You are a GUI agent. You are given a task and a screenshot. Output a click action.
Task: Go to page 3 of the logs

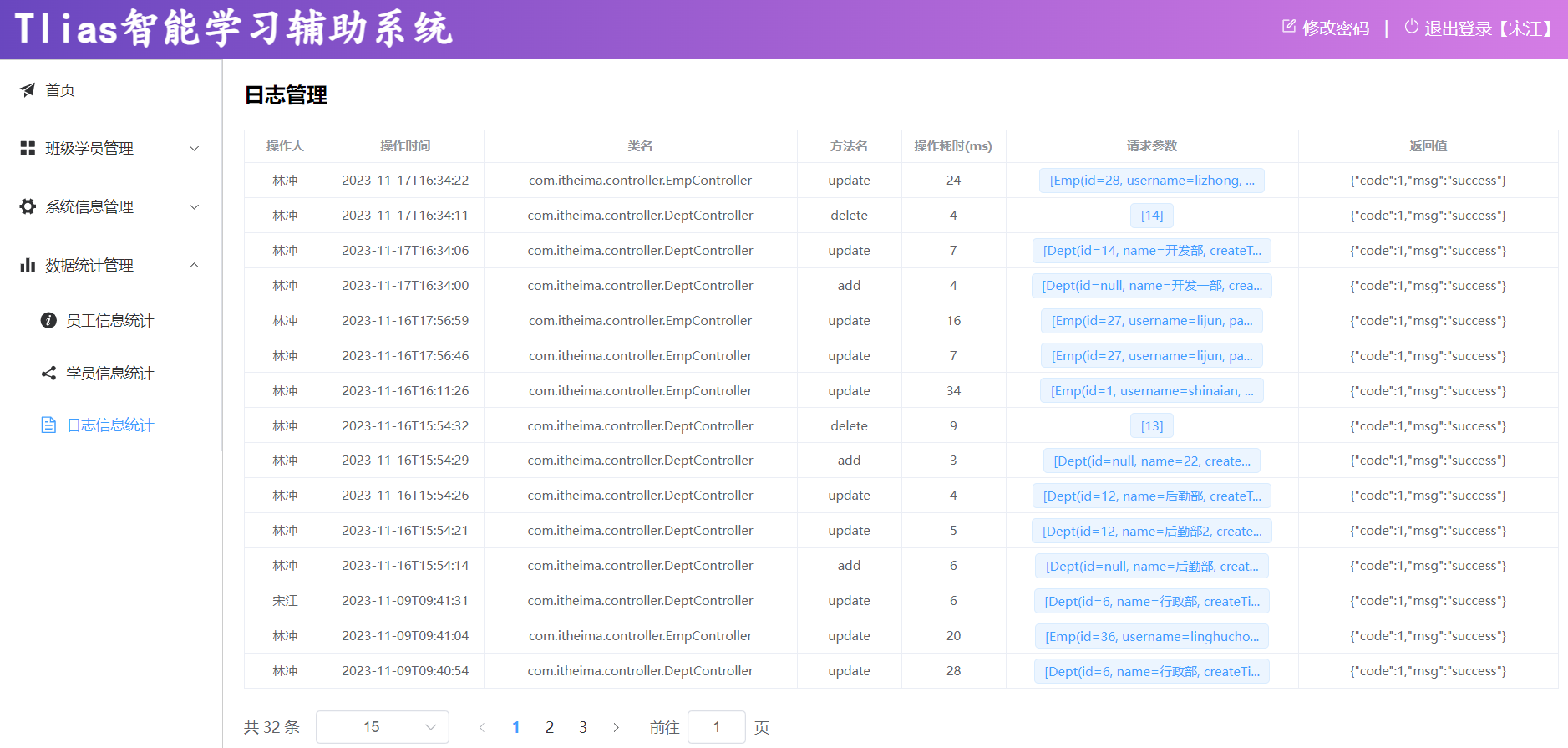[x=583, y=727]
